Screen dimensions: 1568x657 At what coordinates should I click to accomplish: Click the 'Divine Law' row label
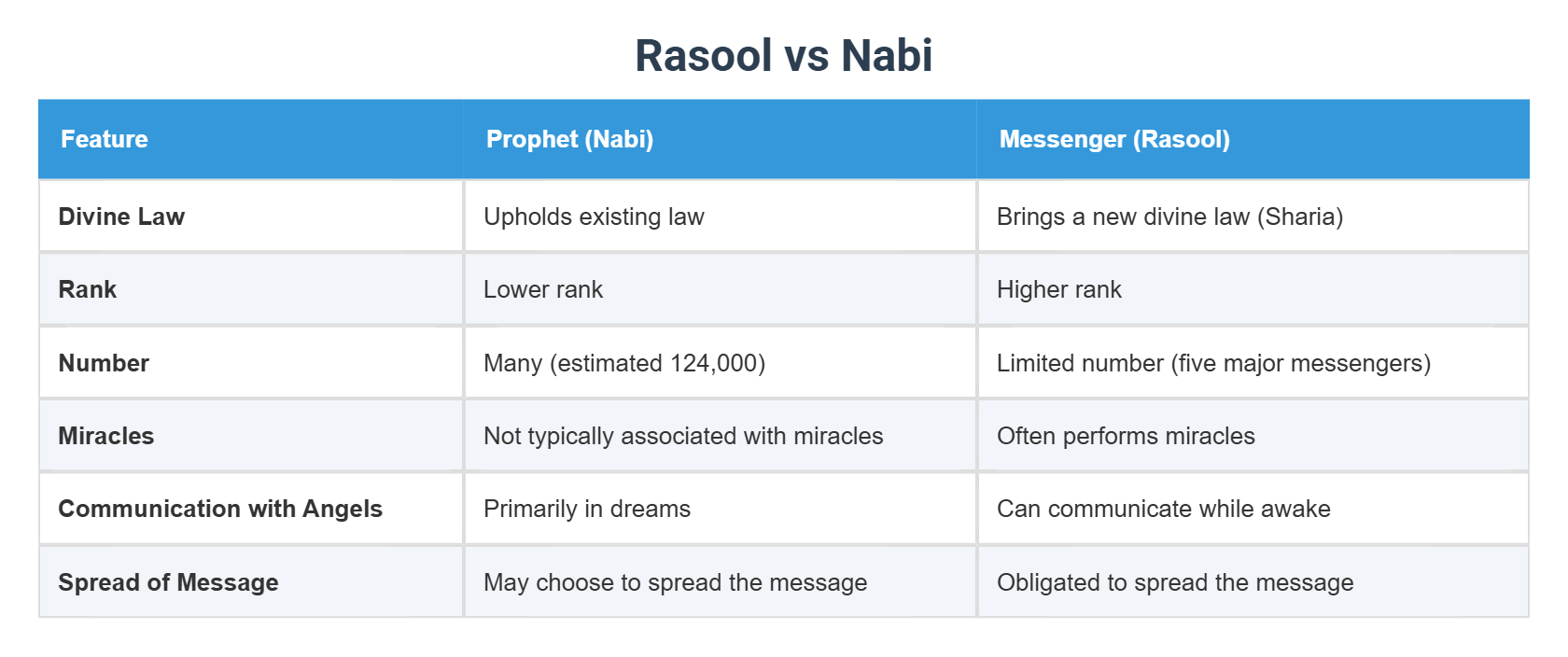[x=251, y=217]
